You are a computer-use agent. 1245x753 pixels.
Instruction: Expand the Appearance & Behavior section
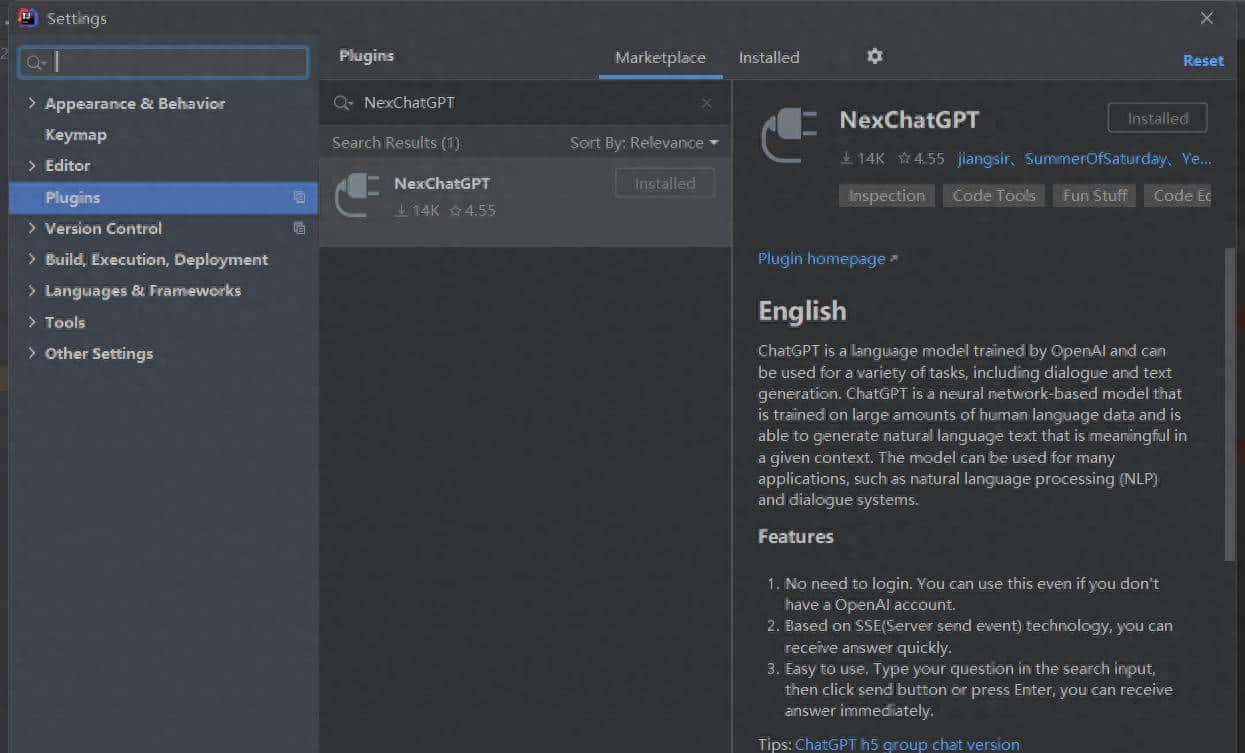32,104
